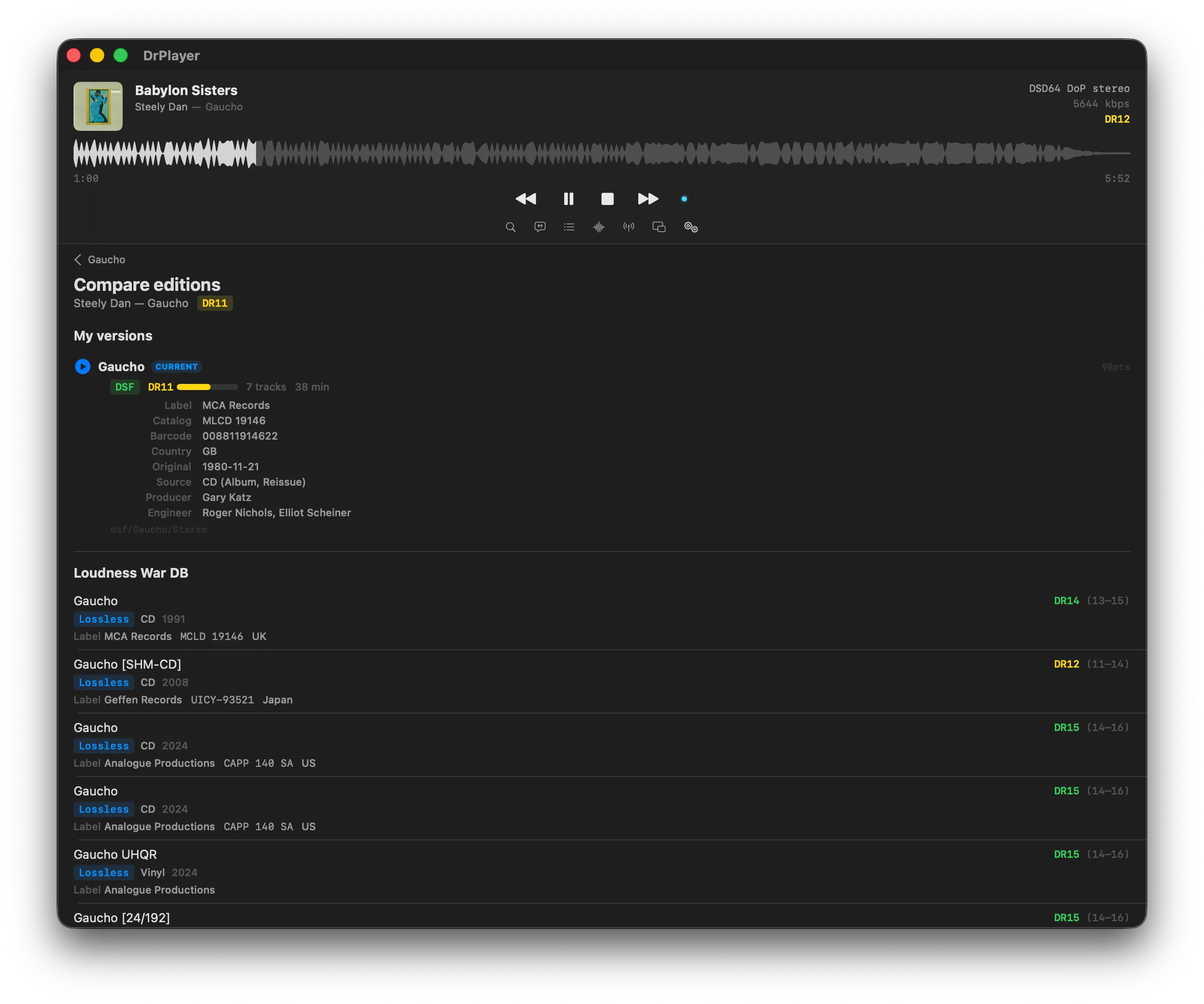1204x1004 pixels.
Task: Click the barcode 008811914622
Action: (240, 437)
